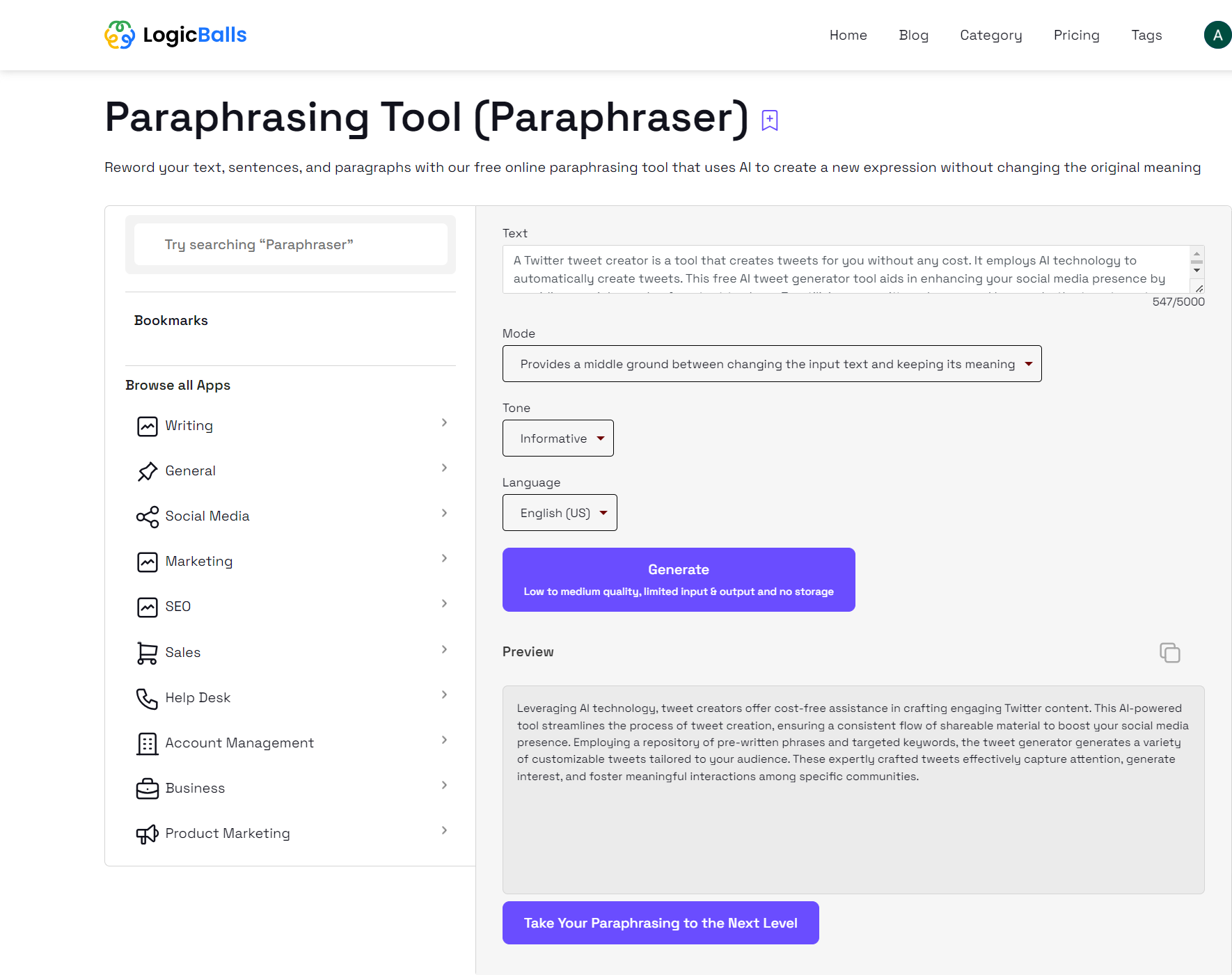Click in the search apps field
This screenshot has height=975, width=1232.
(290, 244)
